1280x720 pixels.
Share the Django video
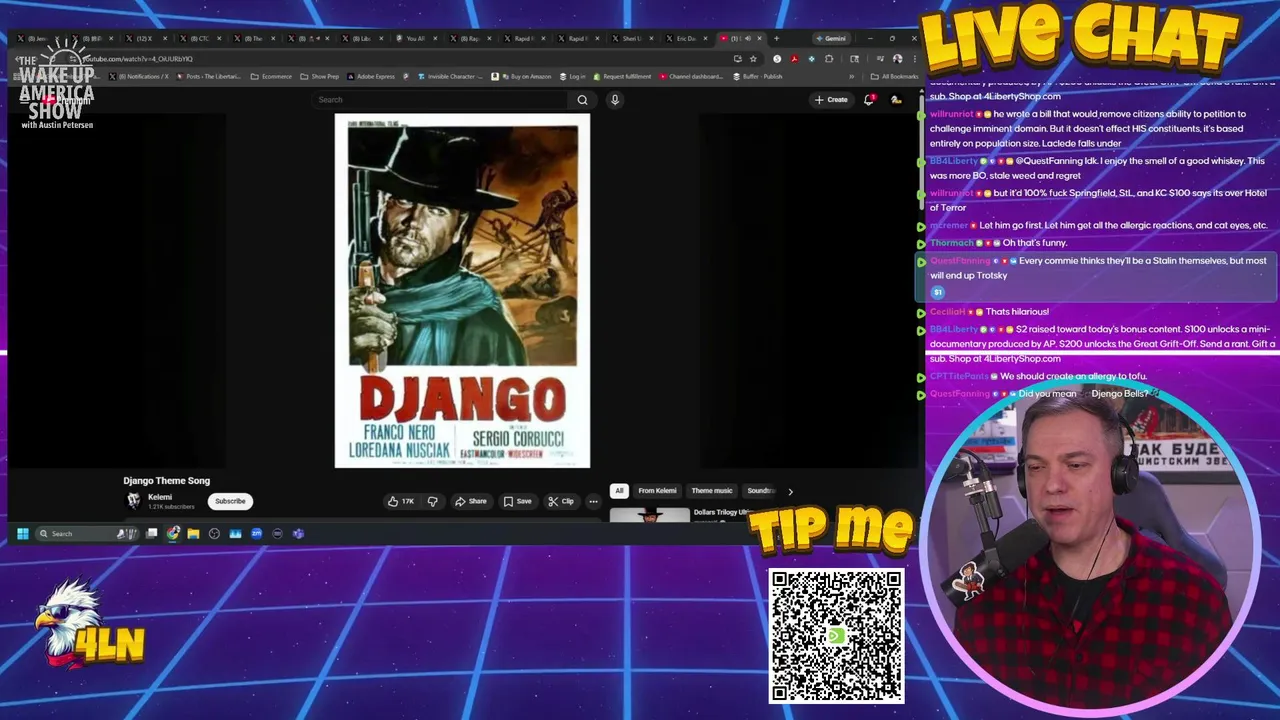tap(471, 501)
